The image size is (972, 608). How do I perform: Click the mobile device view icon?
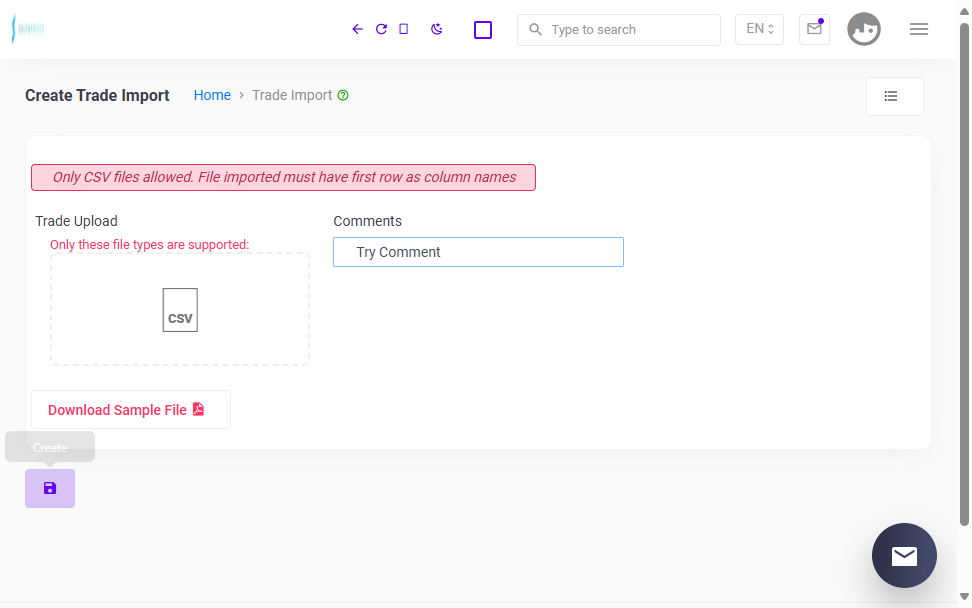pos(404,29)
